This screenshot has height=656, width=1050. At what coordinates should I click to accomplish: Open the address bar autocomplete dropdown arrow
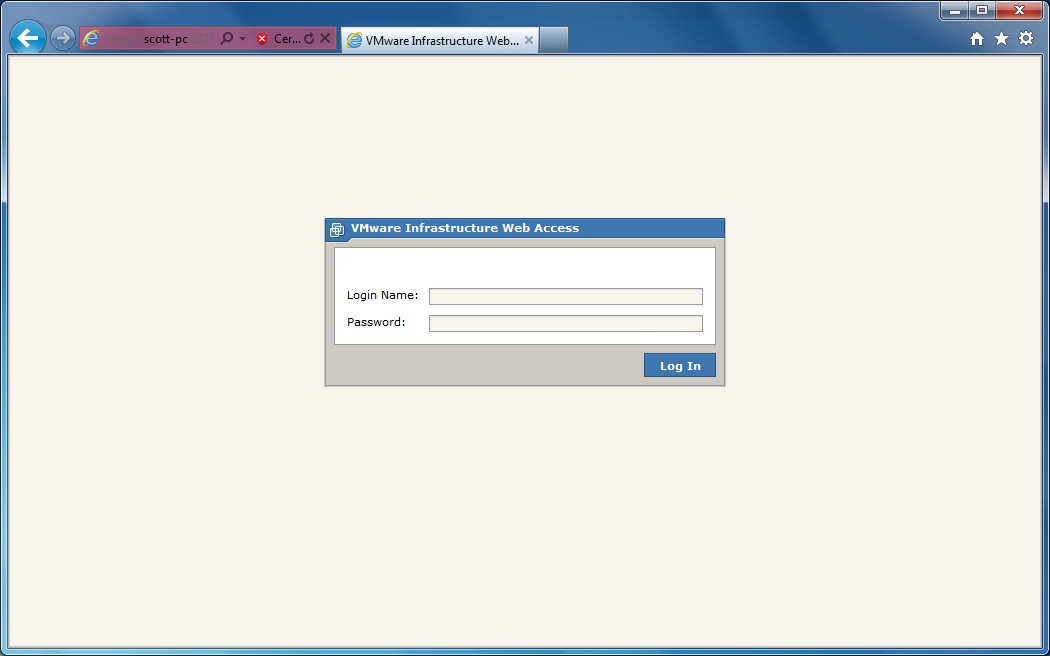click(242, 39)
